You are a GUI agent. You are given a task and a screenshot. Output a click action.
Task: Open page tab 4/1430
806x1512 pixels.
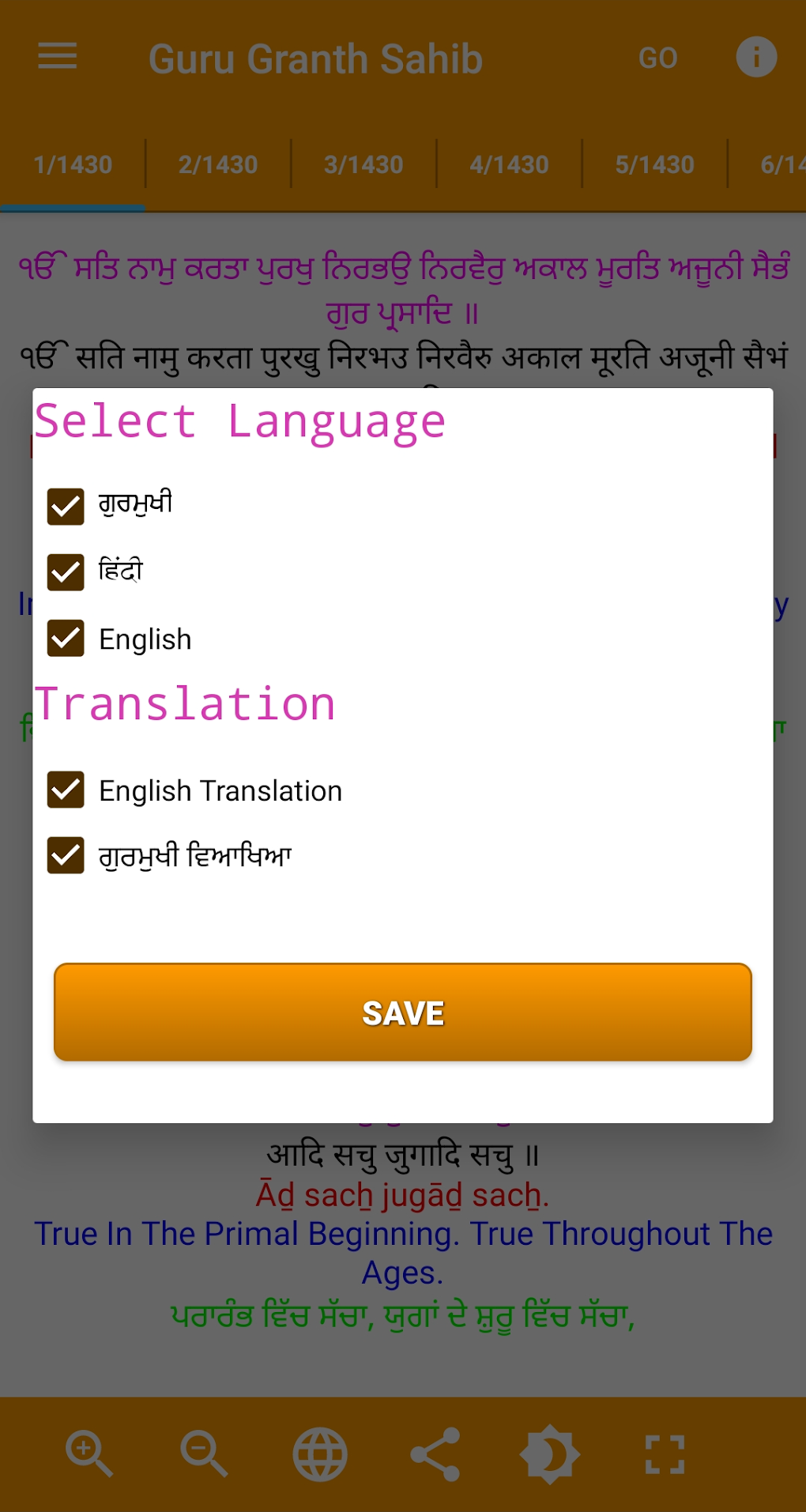[509, 164]
